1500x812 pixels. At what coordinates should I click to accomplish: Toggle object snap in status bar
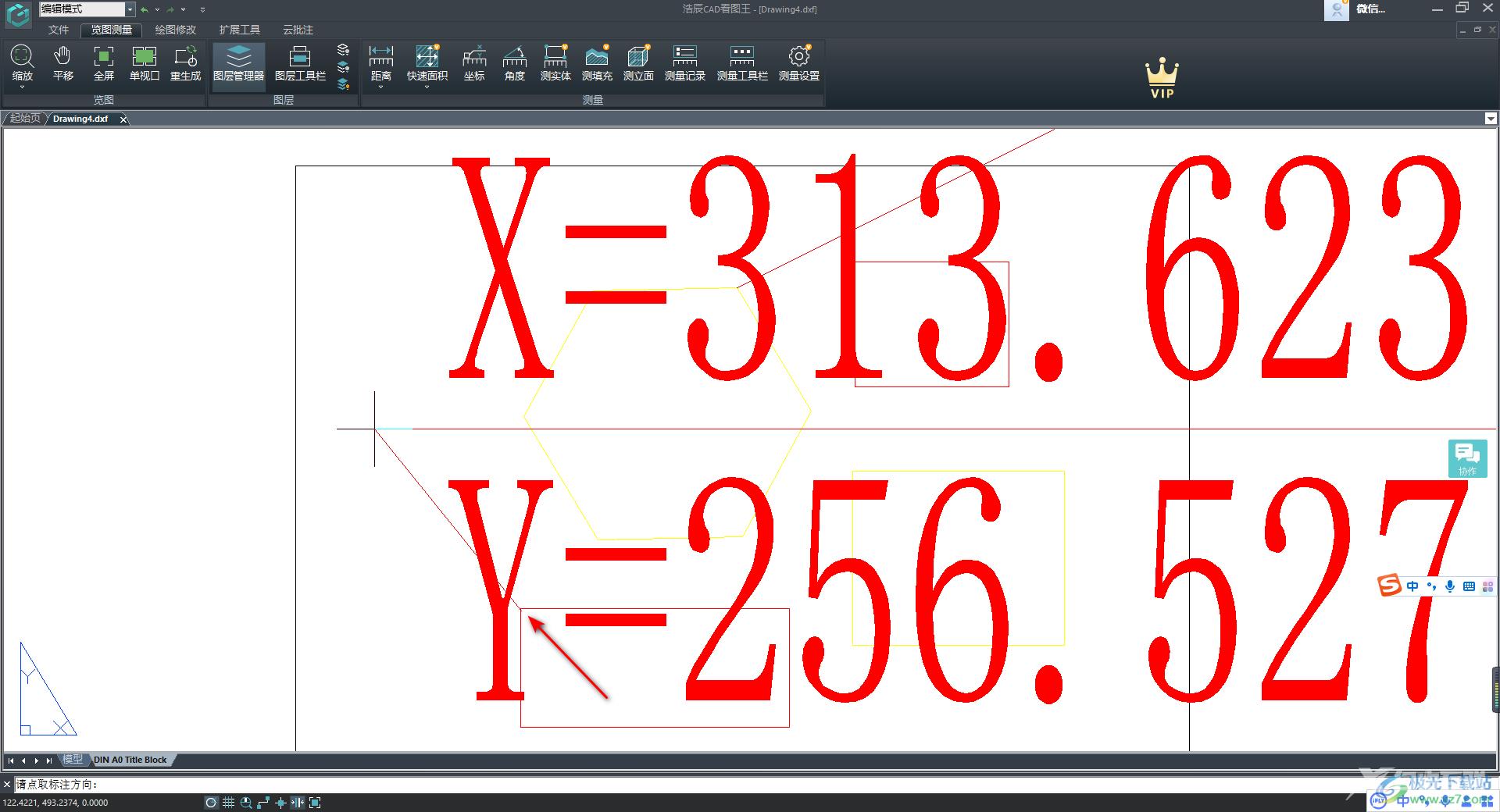coord(280,803)
